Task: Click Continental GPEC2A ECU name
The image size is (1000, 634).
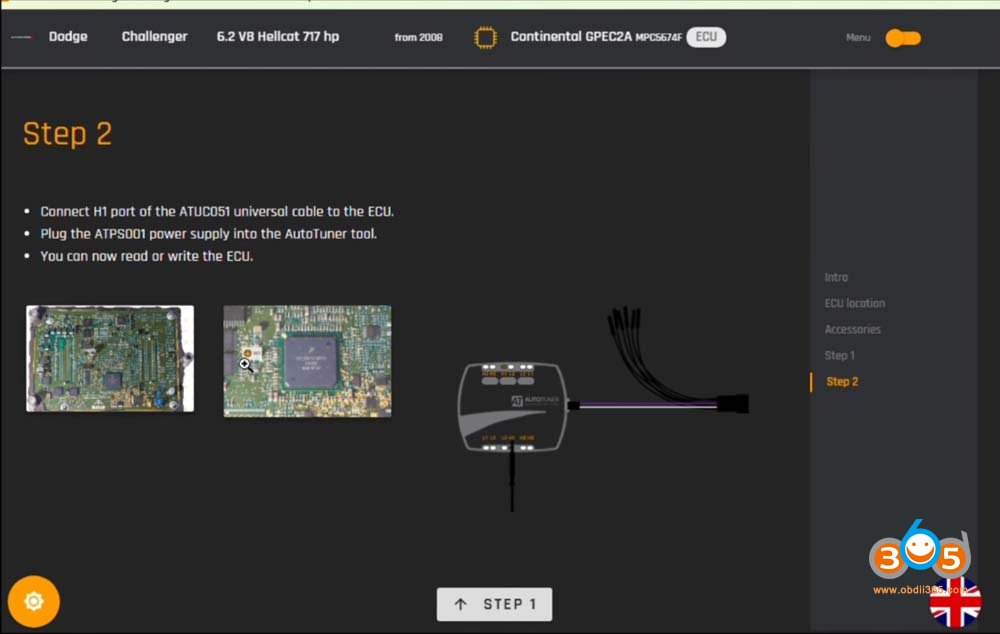Action: (x=571, y=36)
